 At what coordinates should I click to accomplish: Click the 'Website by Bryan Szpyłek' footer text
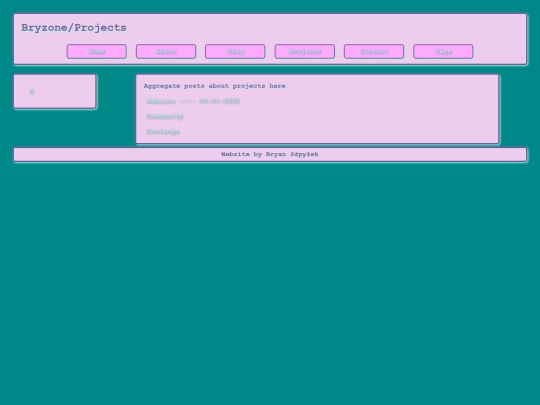[x=270, y=154]
